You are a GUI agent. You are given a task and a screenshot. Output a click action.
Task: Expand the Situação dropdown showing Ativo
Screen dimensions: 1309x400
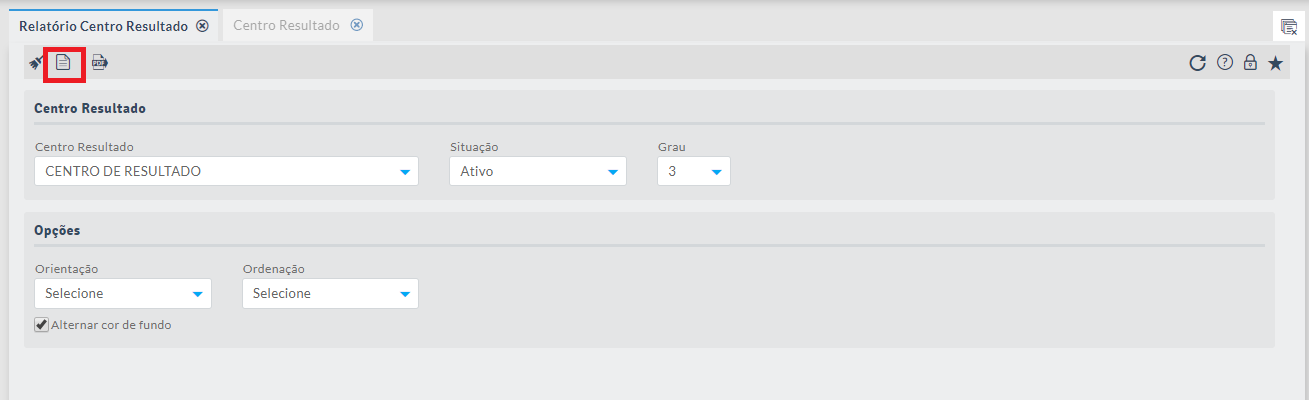pos(538,172)
